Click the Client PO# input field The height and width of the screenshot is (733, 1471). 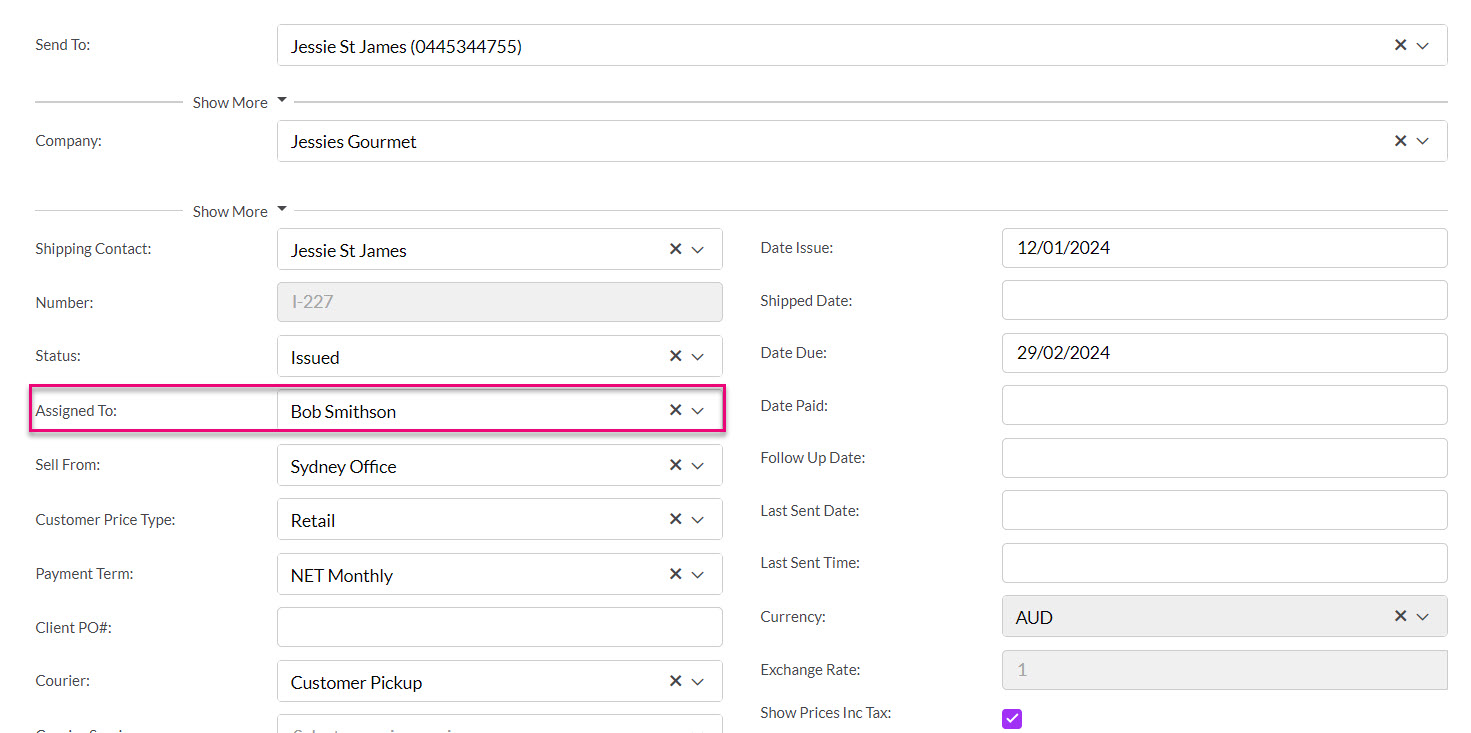point(500,627)
